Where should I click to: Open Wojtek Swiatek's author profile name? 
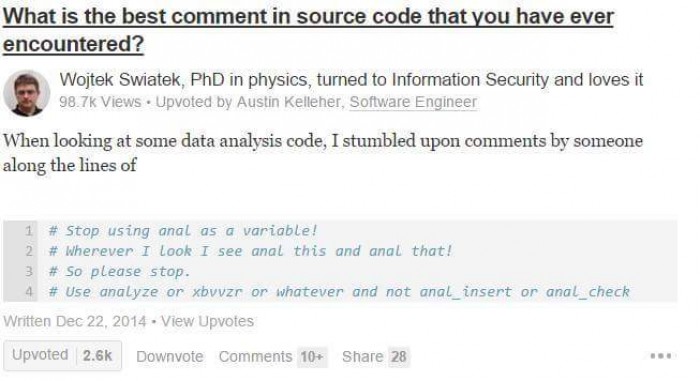coord(120,80)
